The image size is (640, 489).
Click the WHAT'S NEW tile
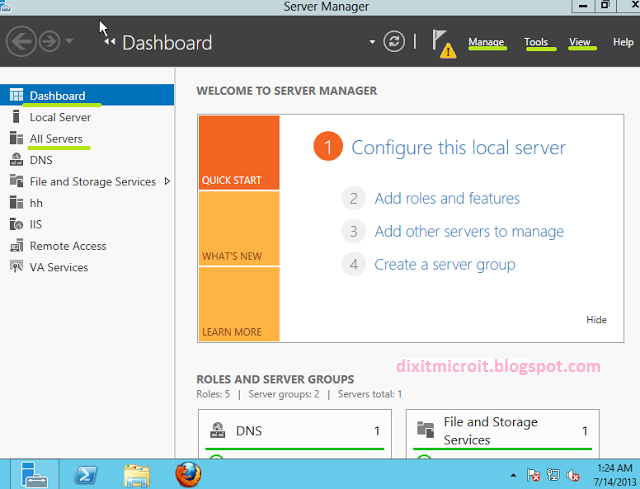coord(239,228)
